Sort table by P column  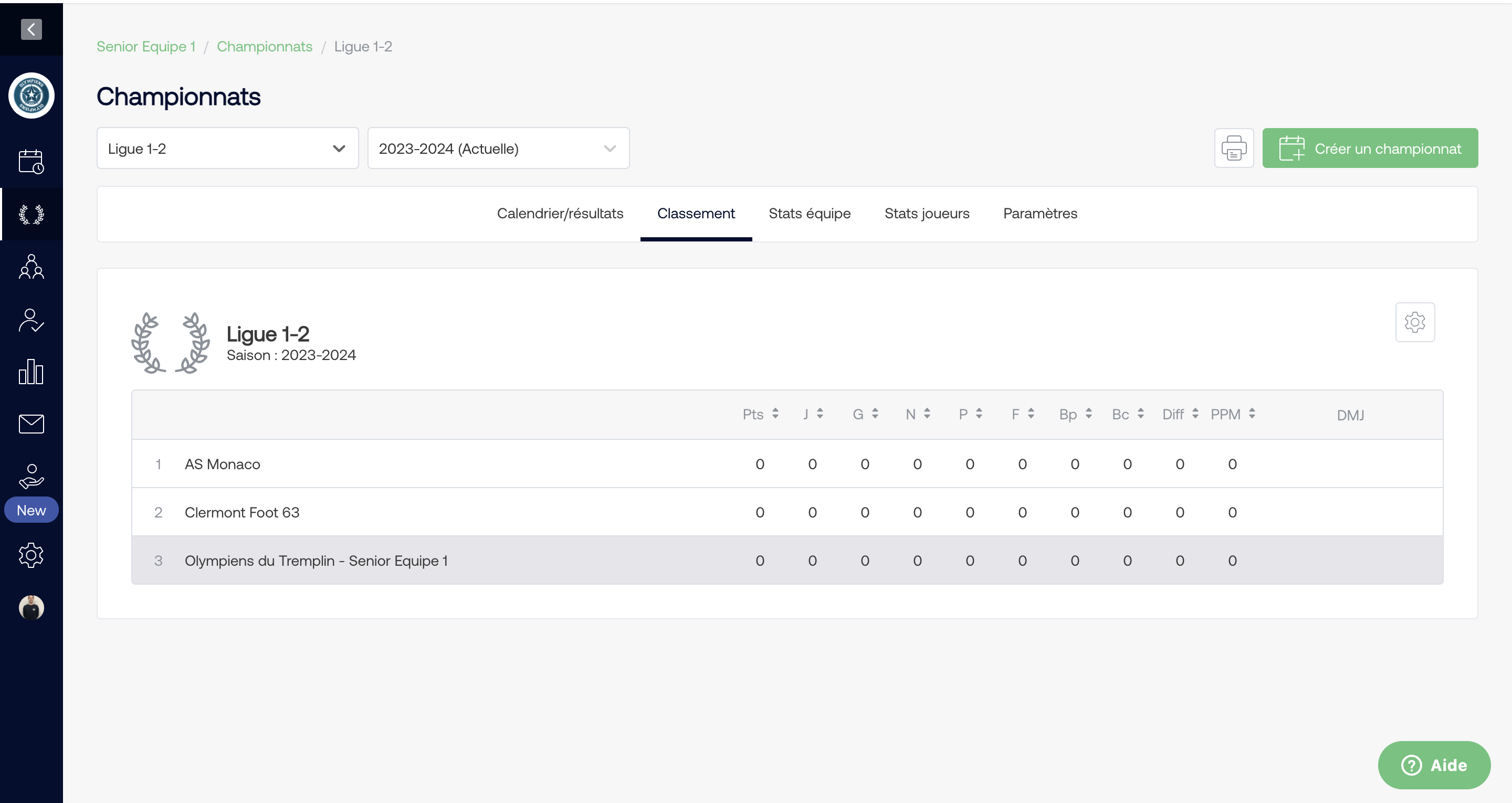970,414
